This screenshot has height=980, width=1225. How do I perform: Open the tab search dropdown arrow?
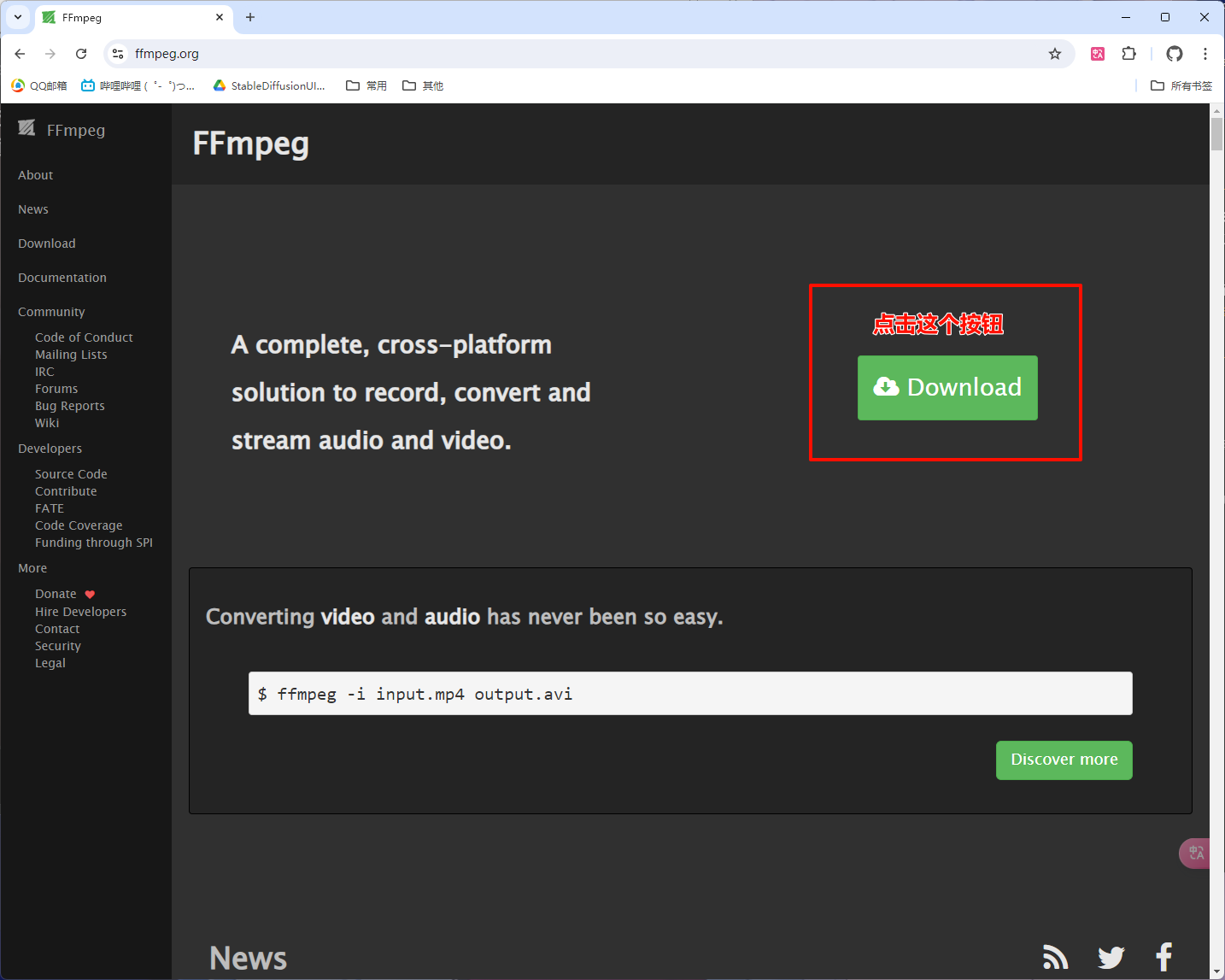coord(18,17)
